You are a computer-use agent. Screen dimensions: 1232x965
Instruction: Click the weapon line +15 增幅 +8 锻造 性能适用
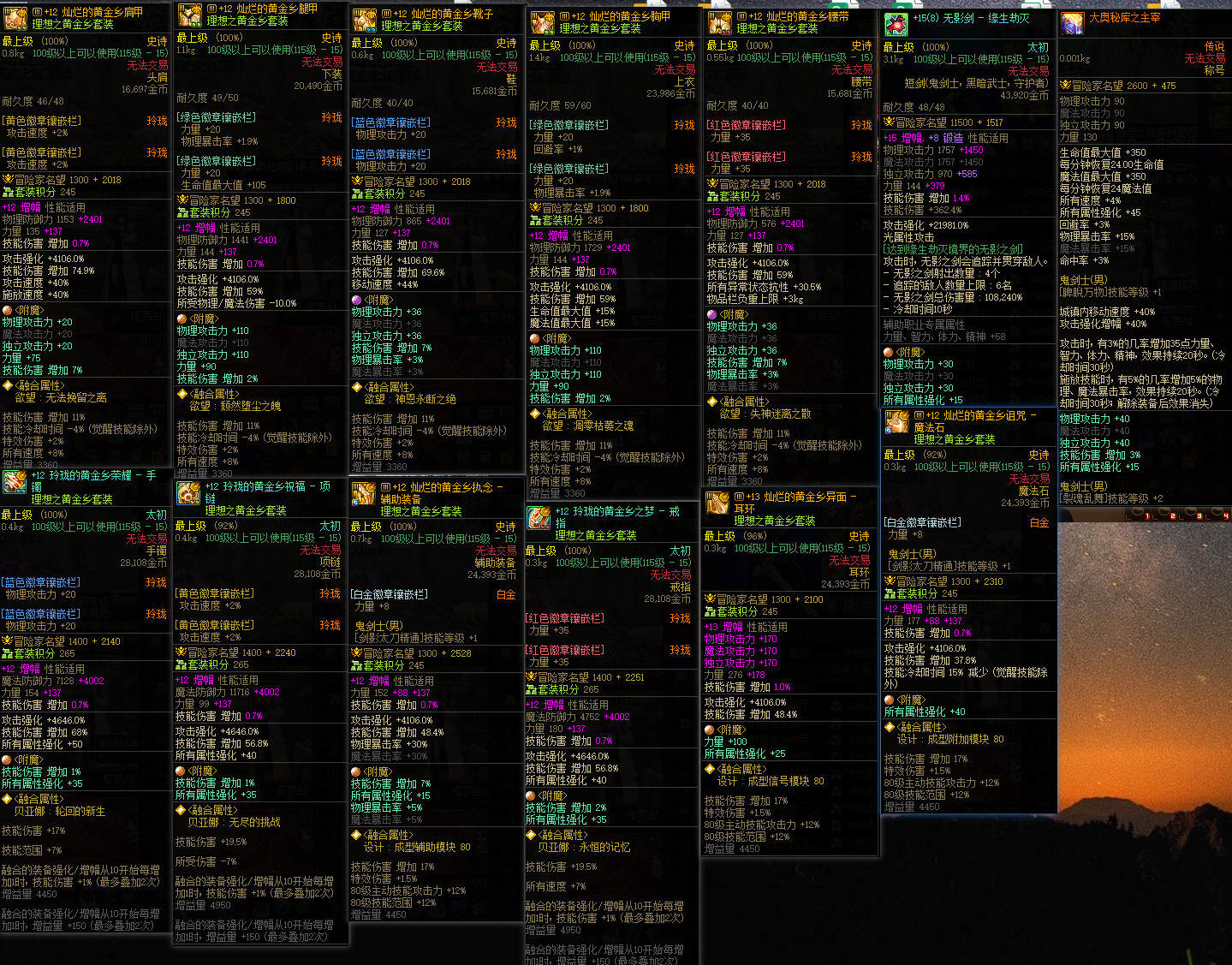[946, 138]
